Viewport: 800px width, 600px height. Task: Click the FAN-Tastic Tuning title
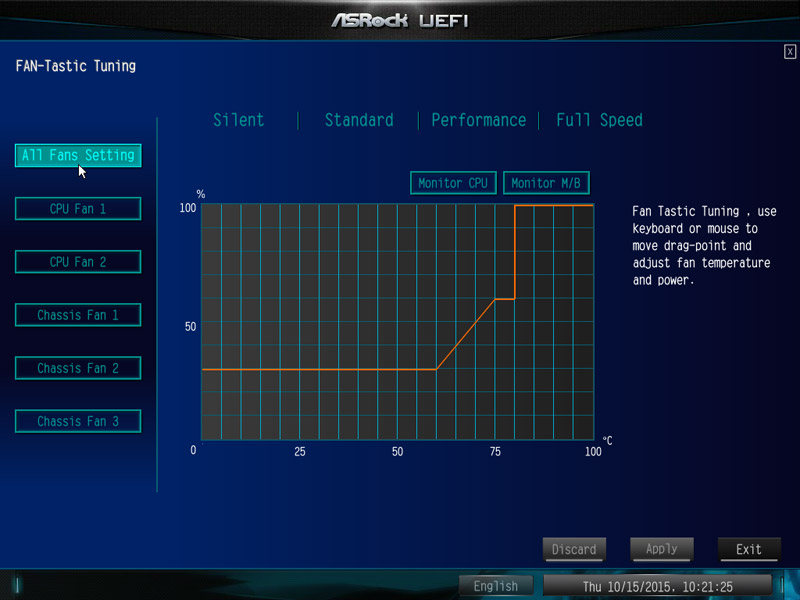point(76,66)
